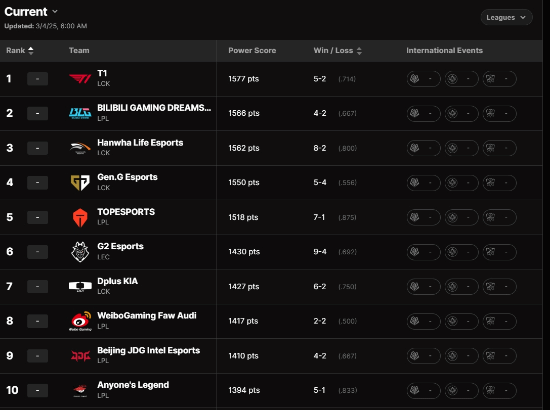Click the Hanwha Life Esports logo

click(80, 148)
